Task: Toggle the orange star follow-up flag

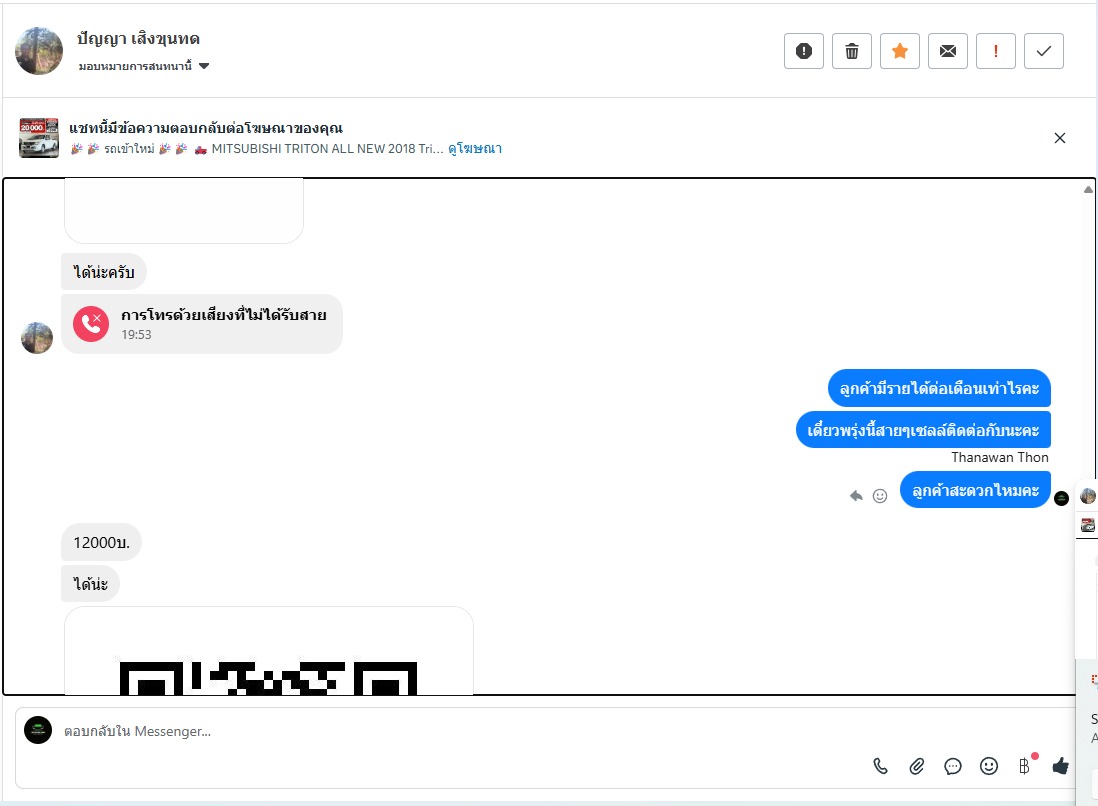Action: [900, 51]
